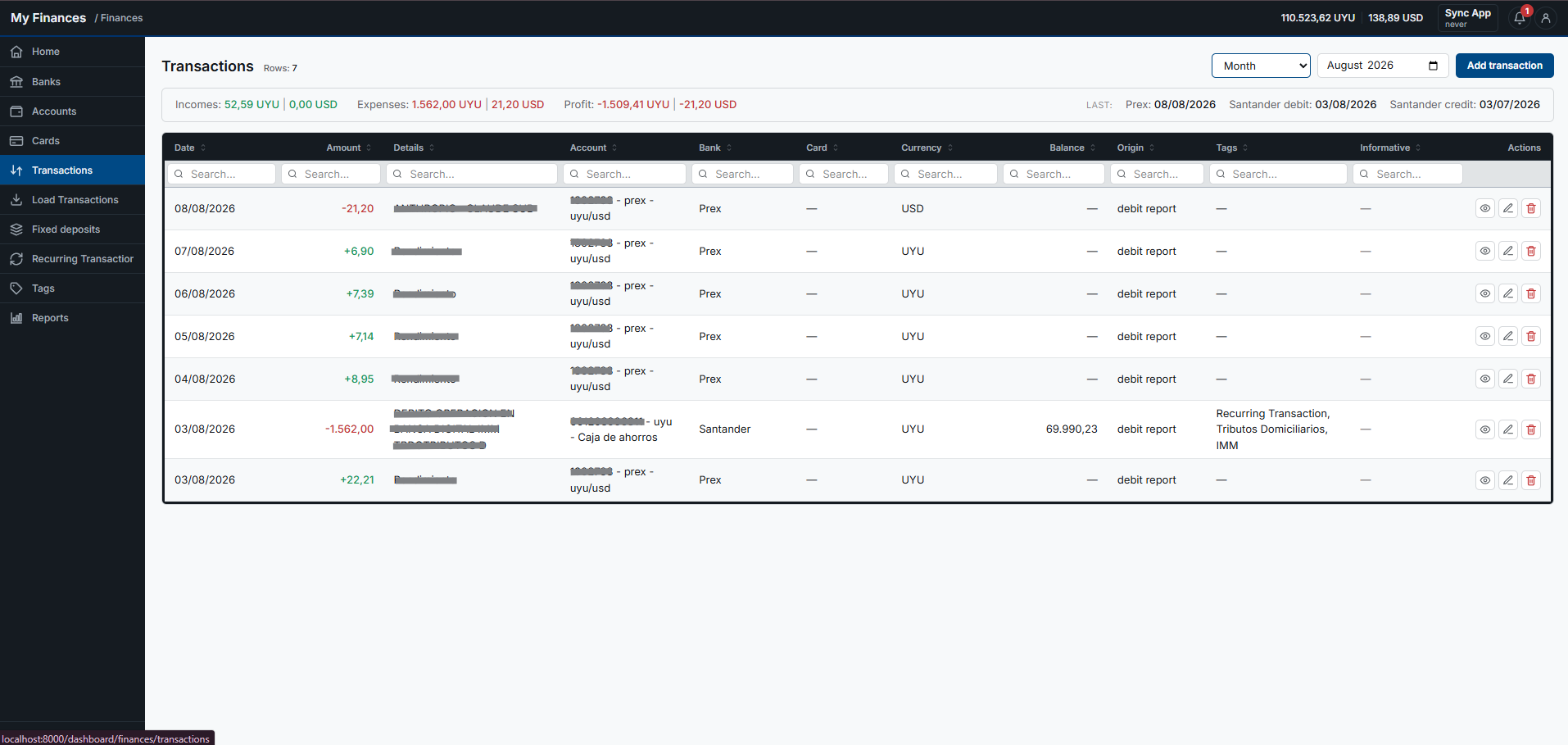Edit the 04/08/2026 transaction

pos(1508,379)
